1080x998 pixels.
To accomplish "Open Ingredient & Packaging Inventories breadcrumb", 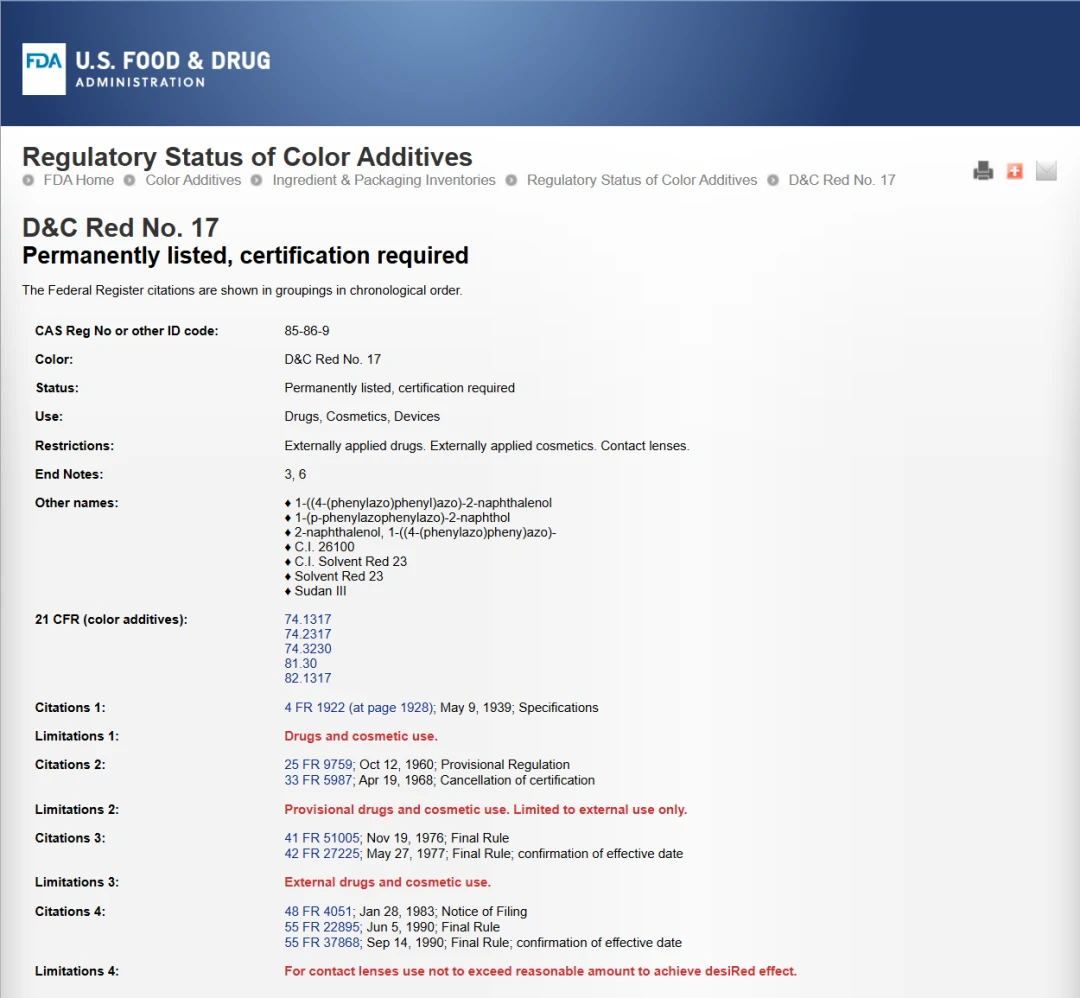I will pyautogui.click(x=384, y=180).
